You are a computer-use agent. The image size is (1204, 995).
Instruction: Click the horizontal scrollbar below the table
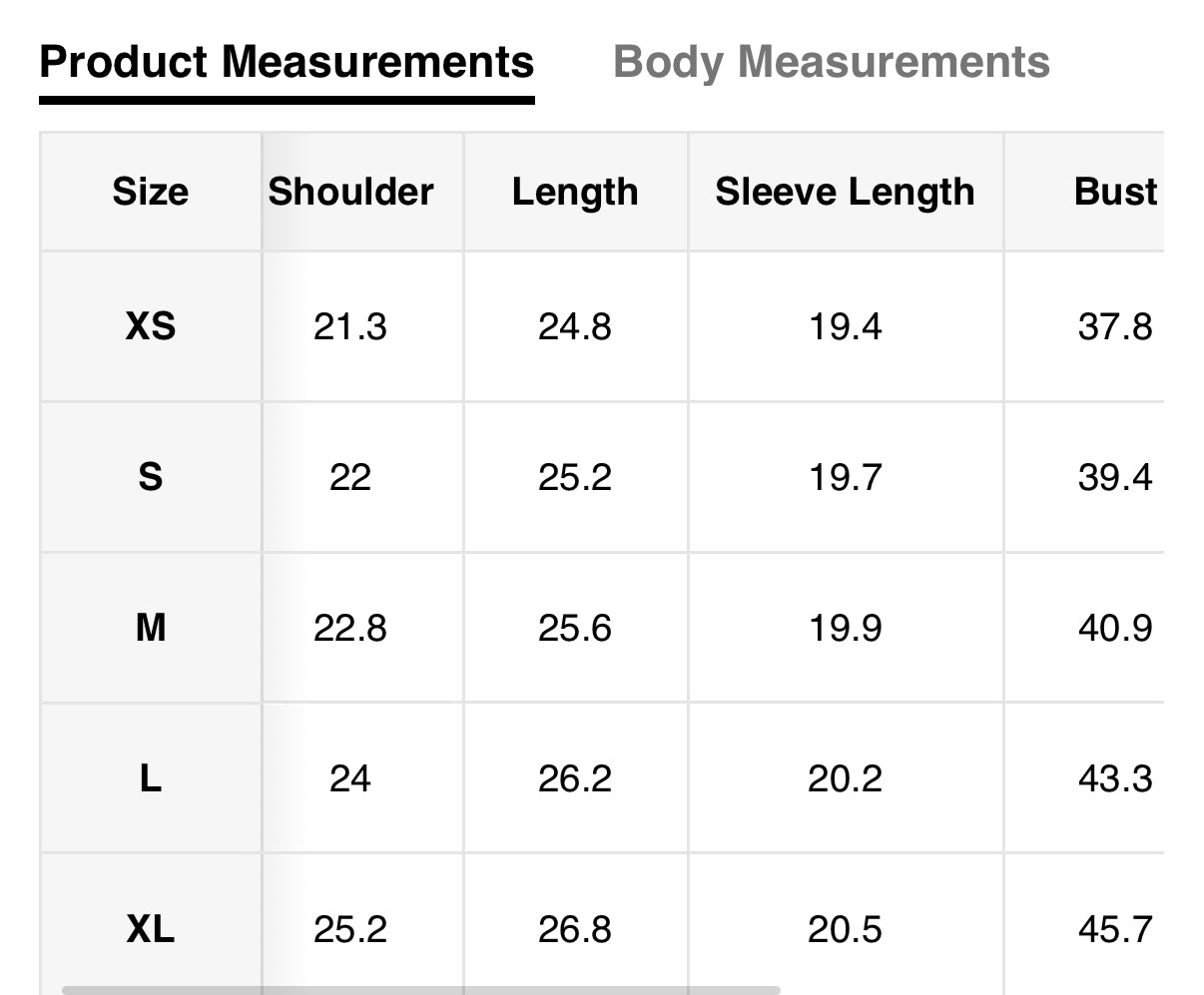[419, 990]
